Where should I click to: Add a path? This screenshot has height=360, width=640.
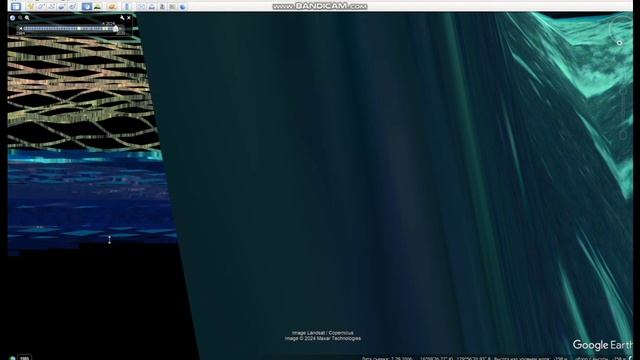51,7
